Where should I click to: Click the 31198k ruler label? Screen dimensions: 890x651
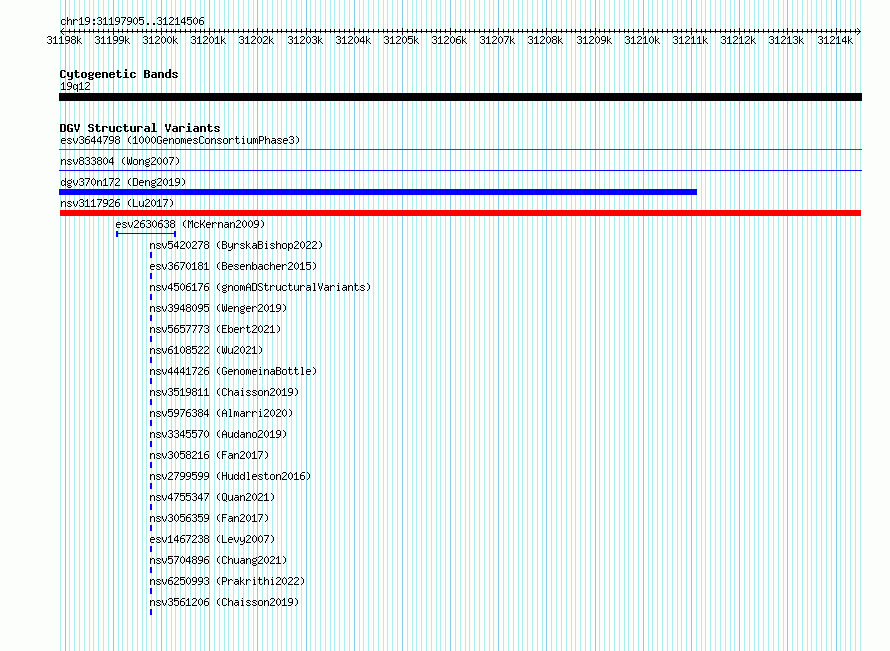pos(64,40)
